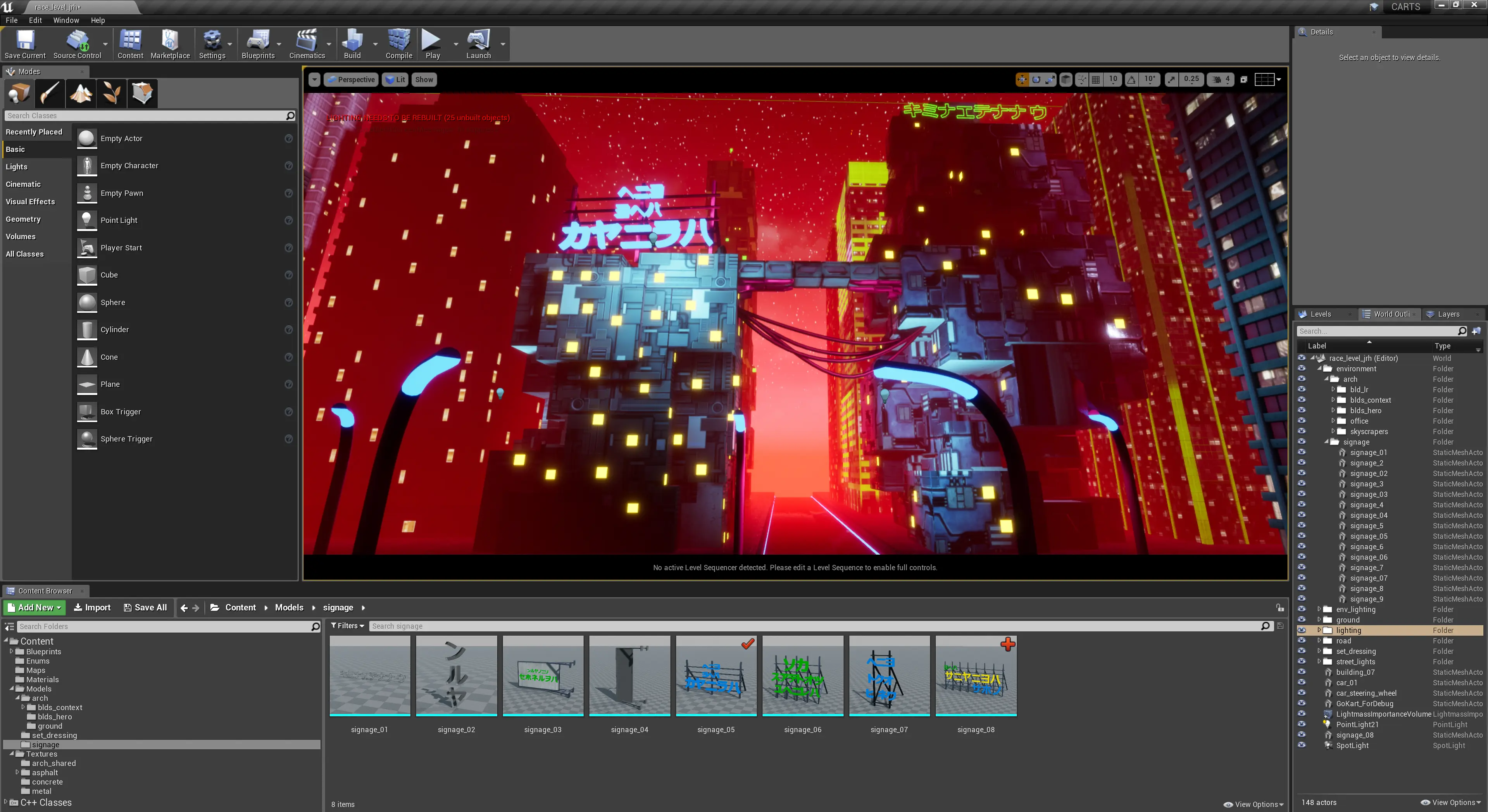The image size is (1488, 812).
Task: Open the Help menu
Action: (98, 20)
